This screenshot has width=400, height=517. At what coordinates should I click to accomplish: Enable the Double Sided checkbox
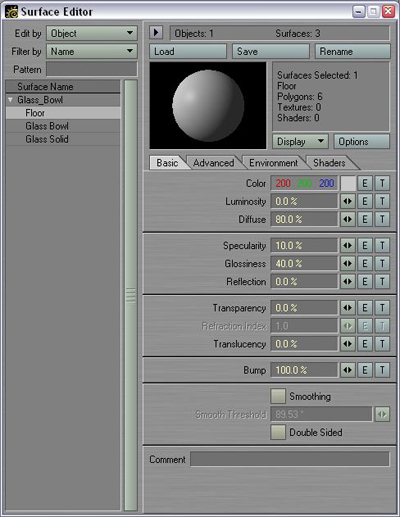tap(278, 432)
